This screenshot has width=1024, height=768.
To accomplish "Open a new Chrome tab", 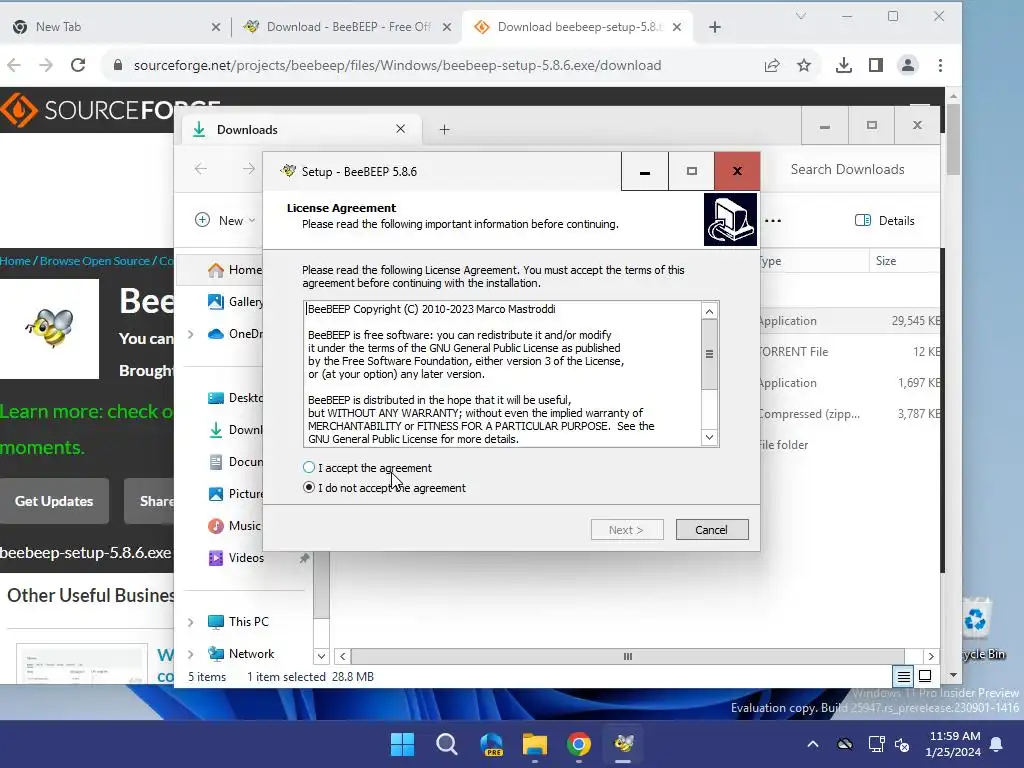I will (x=715, y=27).
